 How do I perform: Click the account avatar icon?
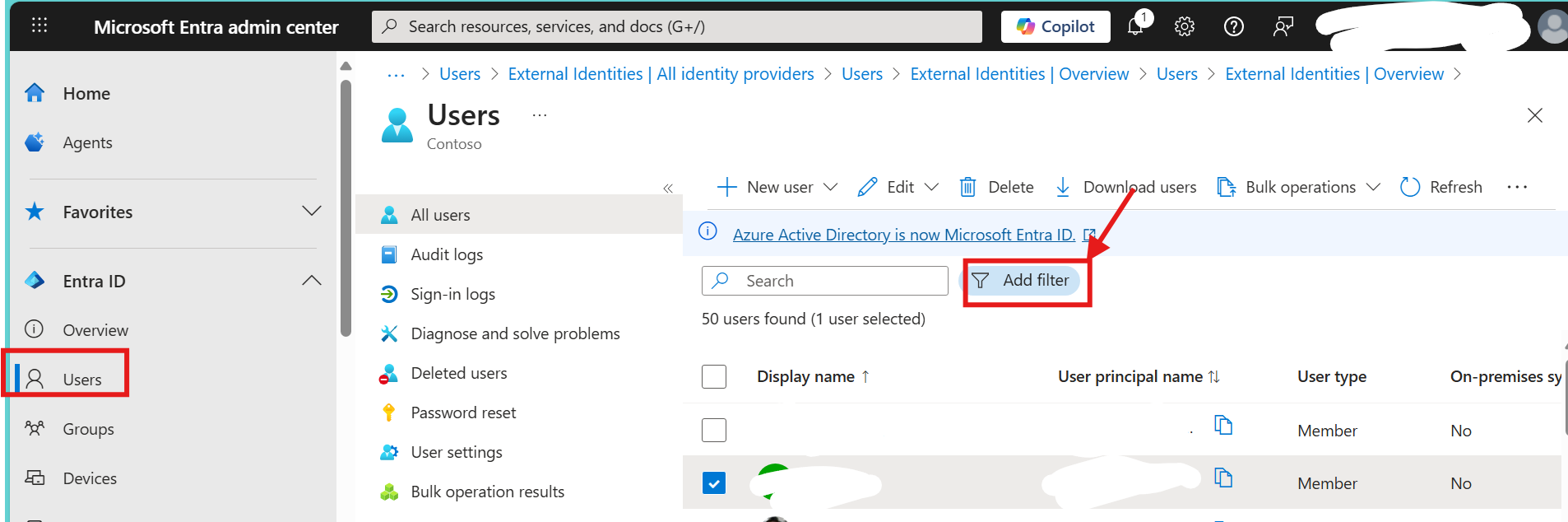tap(1553, 26)
